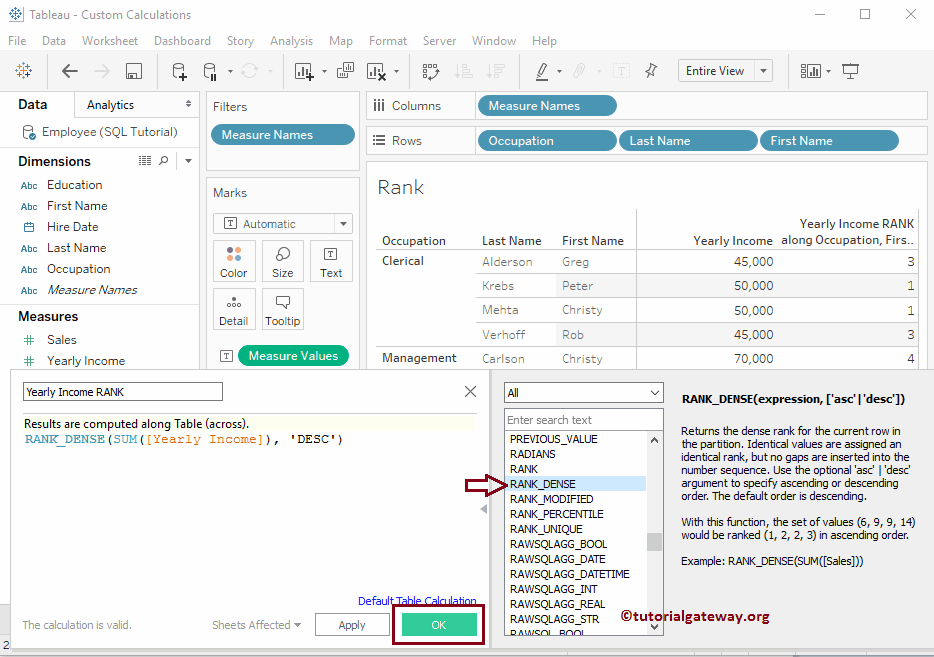Click the Swap Rows and Columns icon
Screen dimensions: 934x657
[431, 71]
